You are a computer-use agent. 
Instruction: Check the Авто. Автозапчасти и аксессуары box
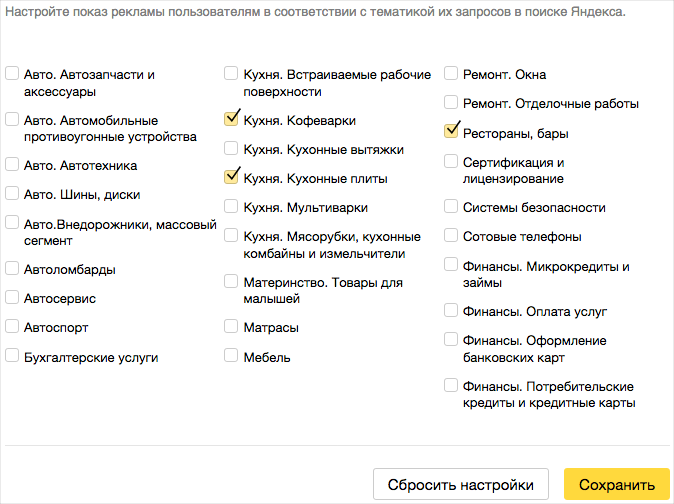[12, 73]
